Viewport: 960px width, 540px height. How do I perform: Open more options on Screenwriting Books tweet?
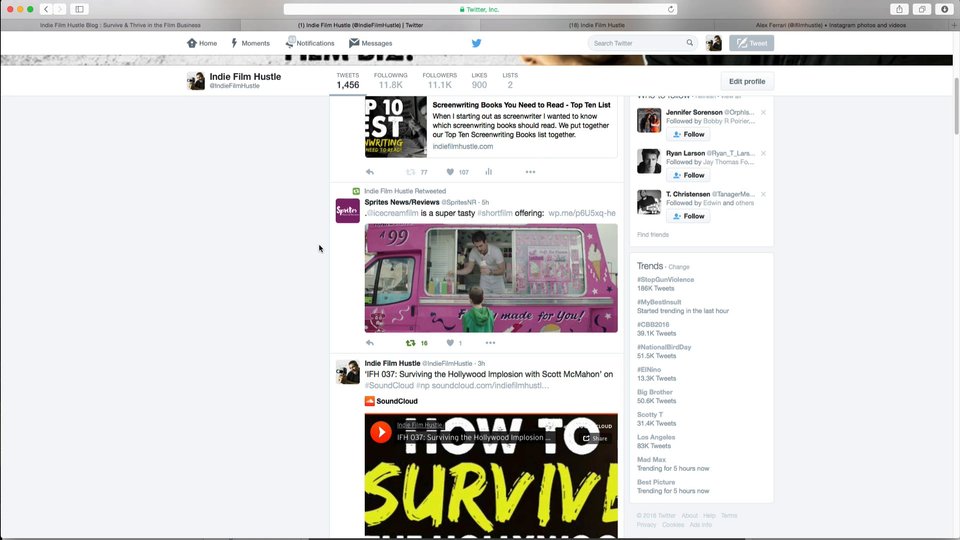pyautogui.click(x=530, y=172)
